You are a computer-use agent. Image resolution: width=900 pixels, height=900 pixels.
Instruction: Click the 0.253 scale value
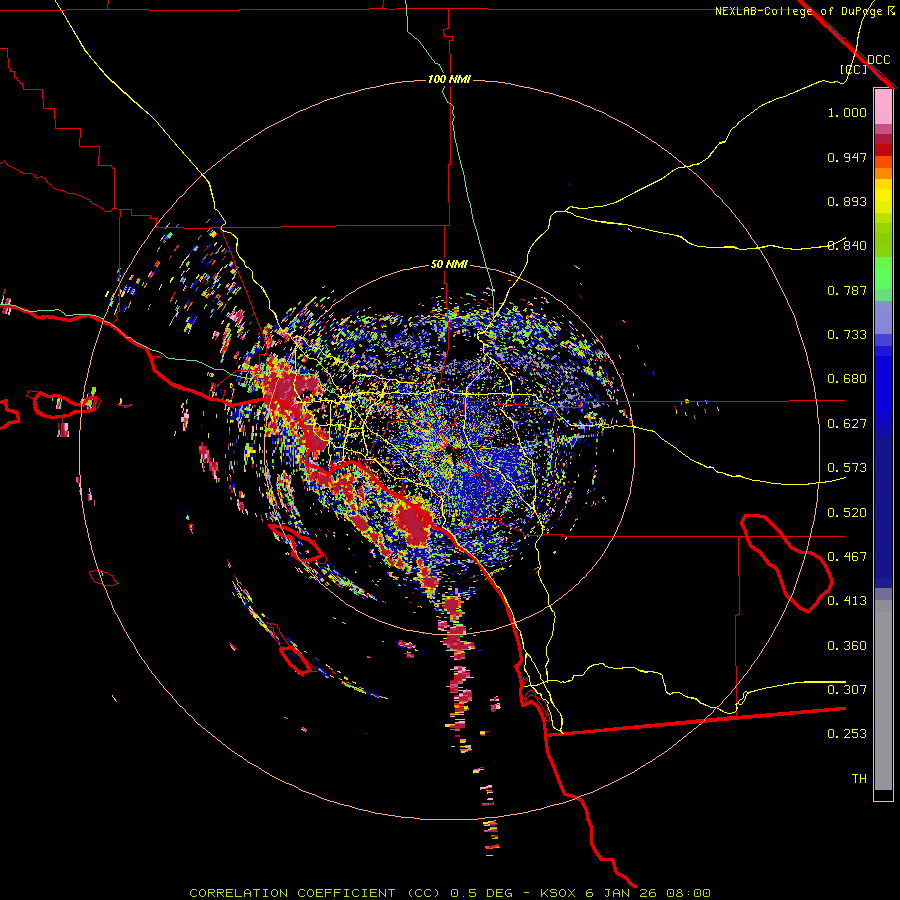pos(847,734)
